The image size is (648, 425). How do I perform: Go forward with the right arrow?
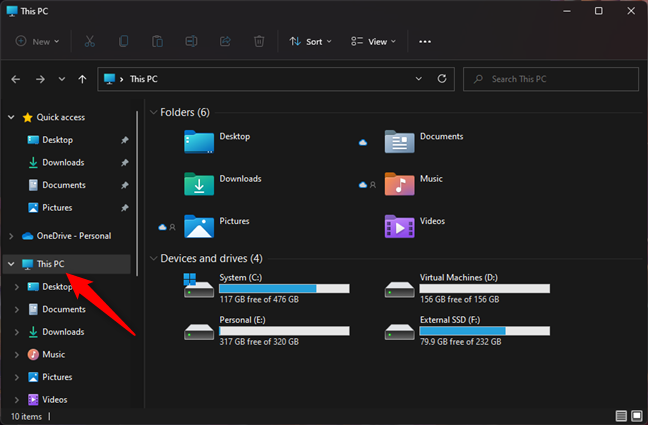40,79
